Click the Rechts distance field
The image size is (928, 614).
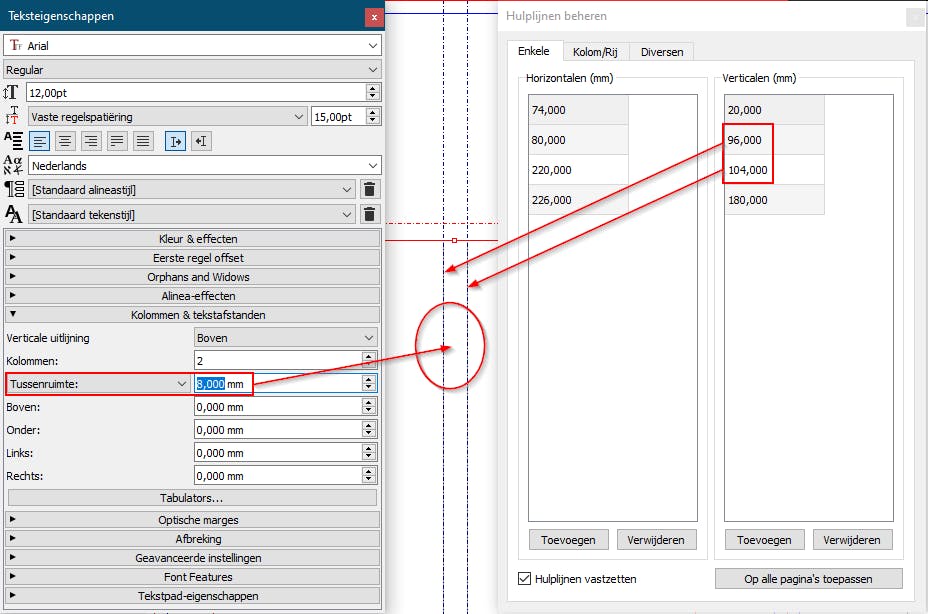(x=278, y=476)
